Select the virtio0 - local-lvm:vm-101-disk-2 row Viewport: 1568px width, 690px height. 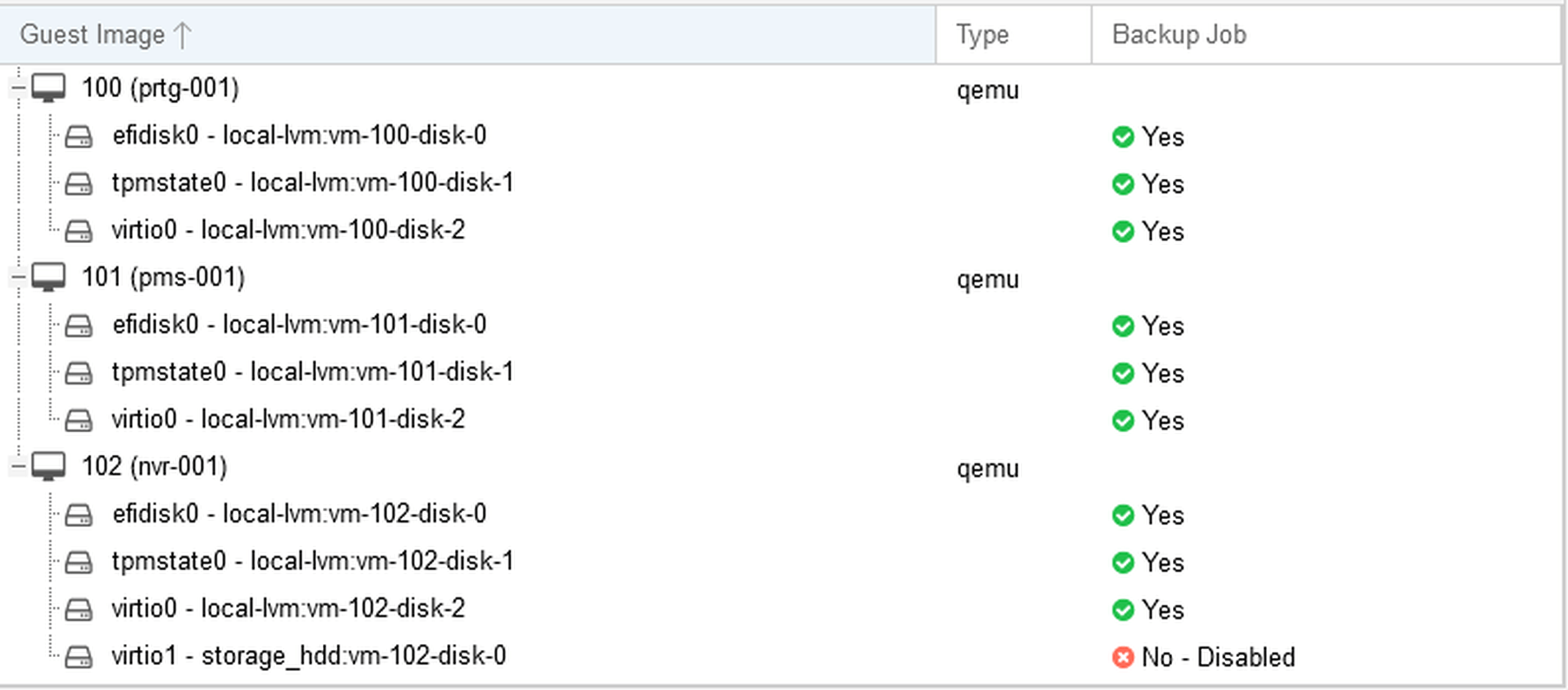pyautogui.click(x=781, y=419)
